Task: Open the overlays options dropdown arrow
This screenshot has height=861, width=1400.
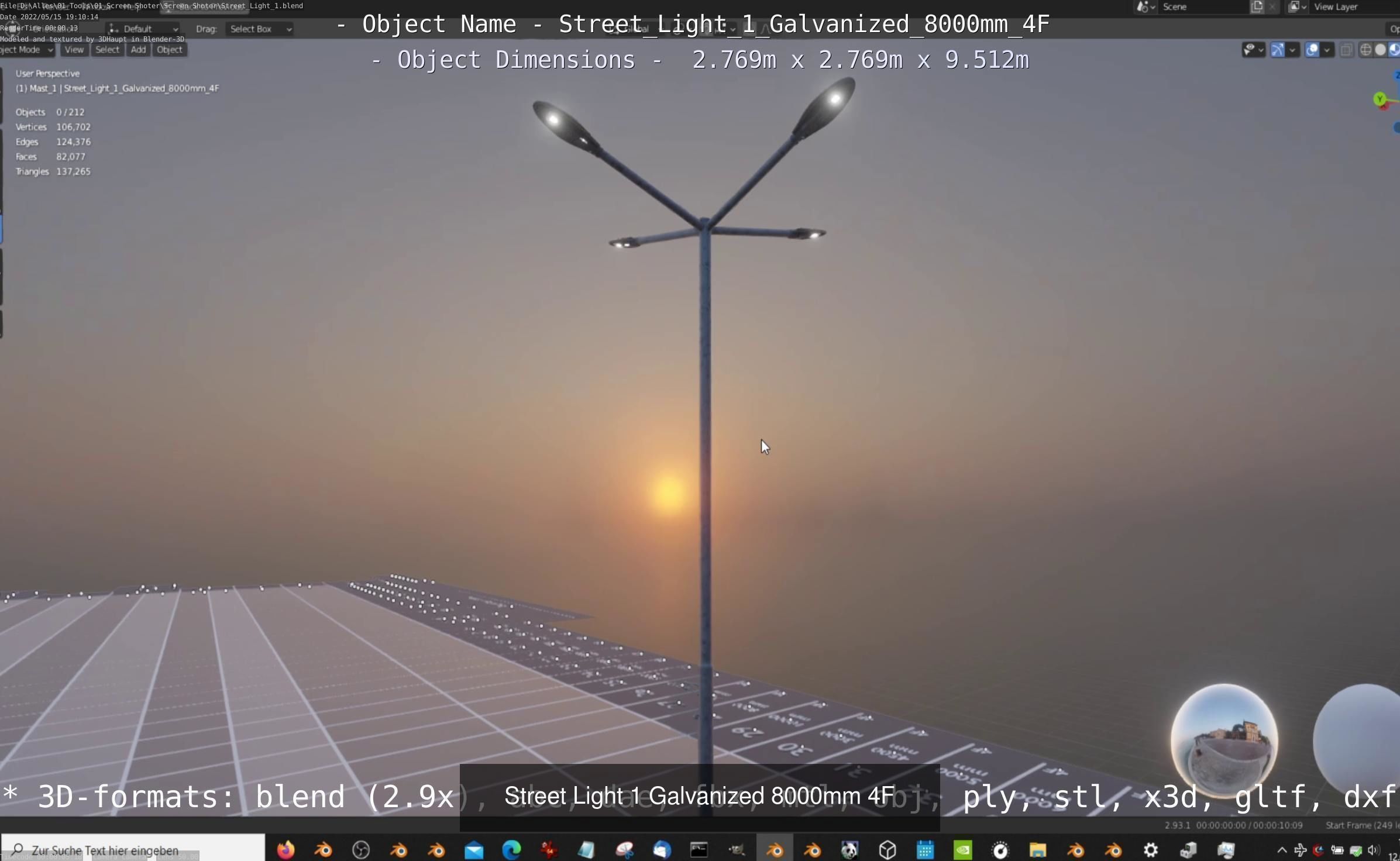Action: tap(1327, 50)
